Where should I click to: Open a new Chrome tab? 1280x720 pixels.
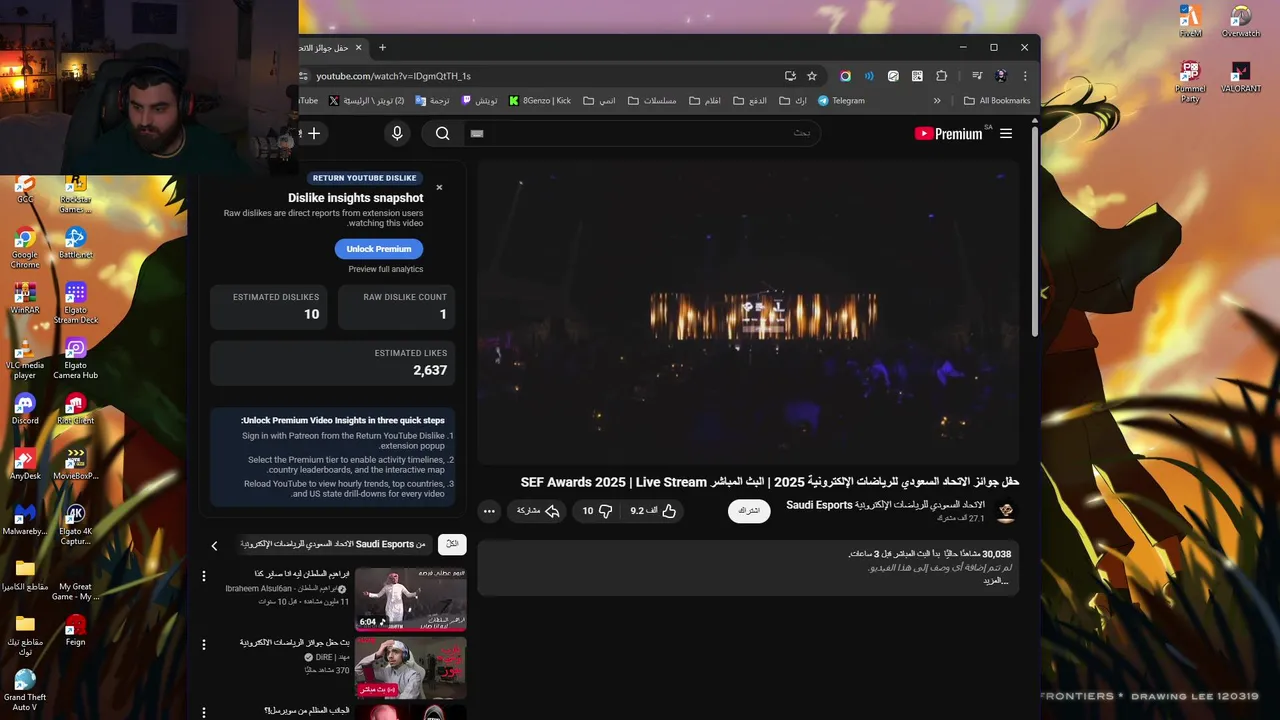[382, 47]
